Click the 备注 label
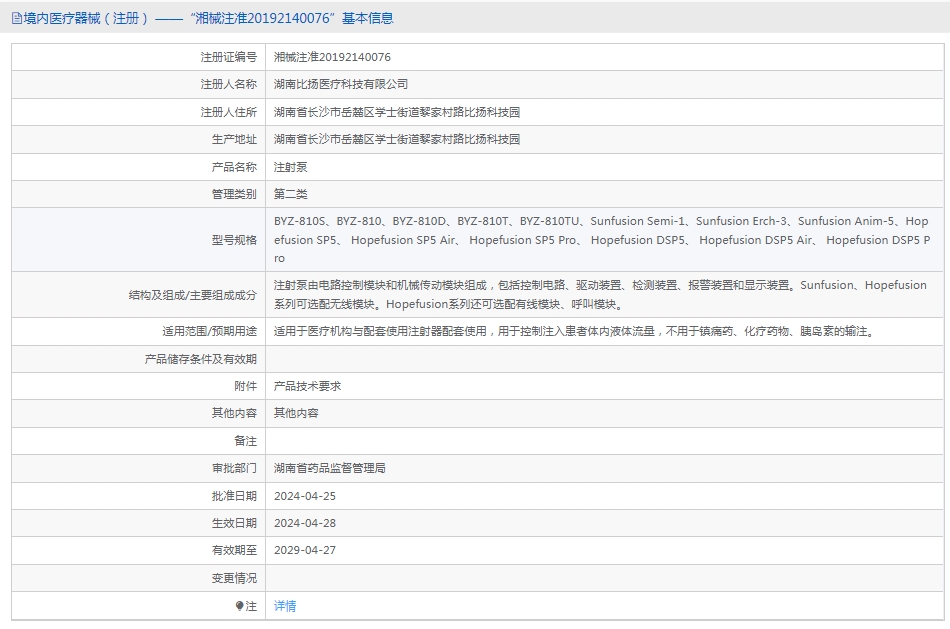The width and height of the screenshot is (950, 629). coord(245,441)
